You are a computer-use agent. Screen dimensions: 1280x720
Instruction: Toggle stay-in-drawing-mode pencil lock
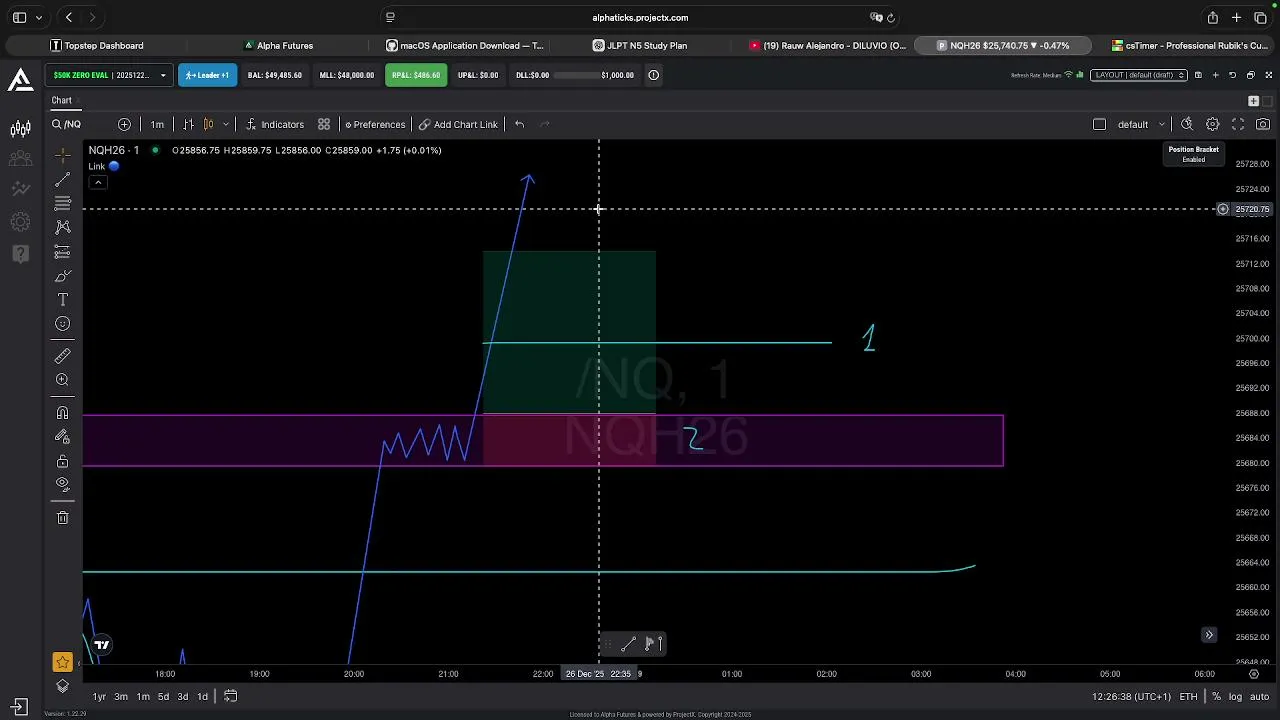[62, 436]
